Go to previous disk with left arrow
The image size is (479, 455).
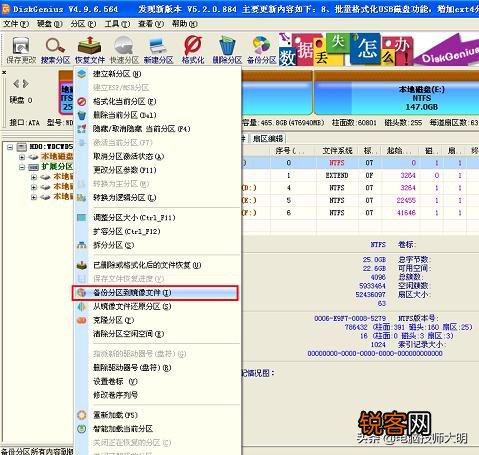[16, 84]
